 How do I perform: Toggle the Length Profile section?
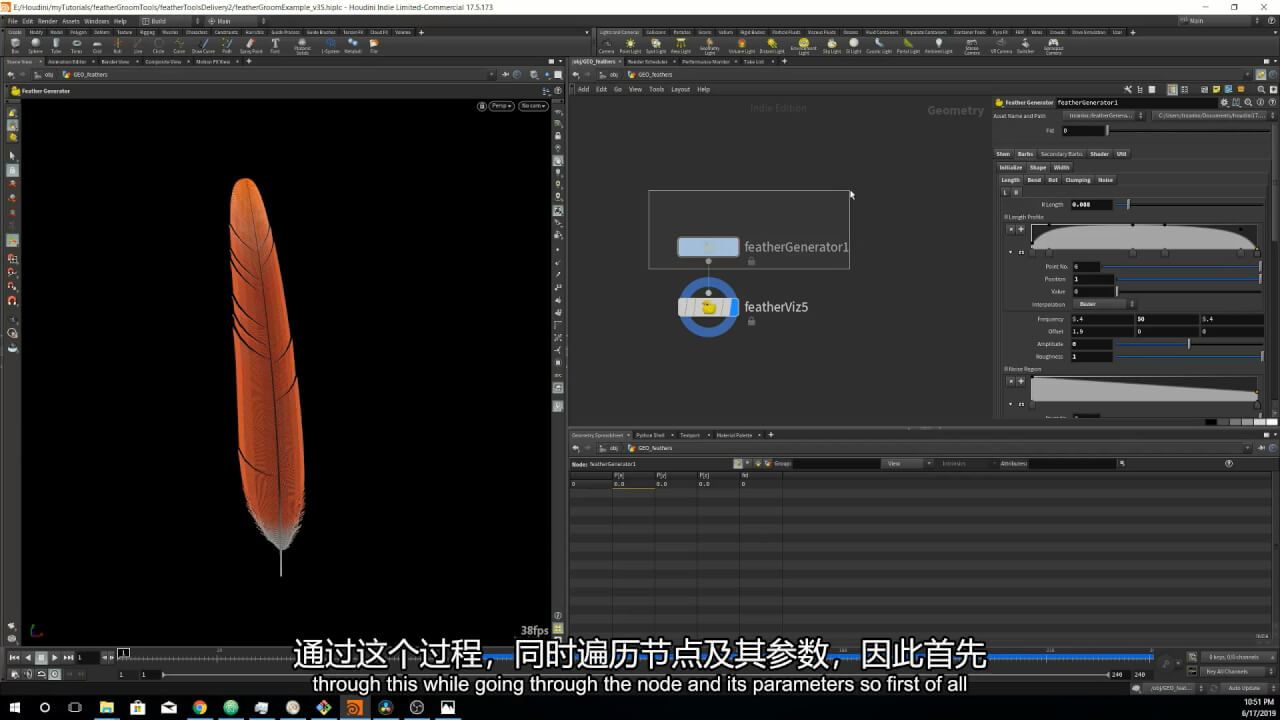[x=1007, y=217]
